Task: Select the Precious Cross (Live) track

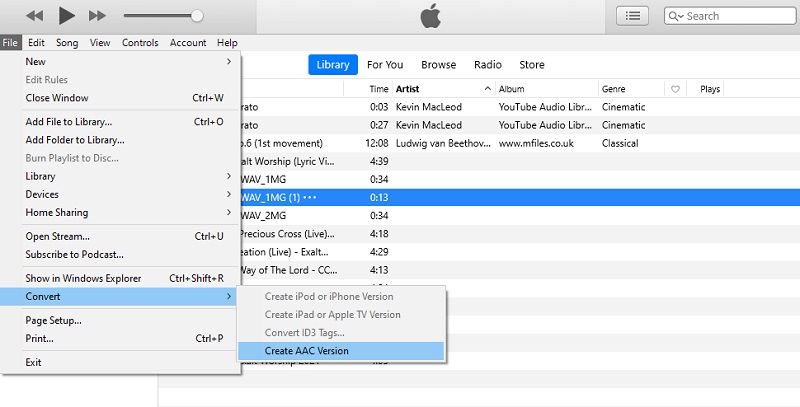Action: (x=520, y=234)
